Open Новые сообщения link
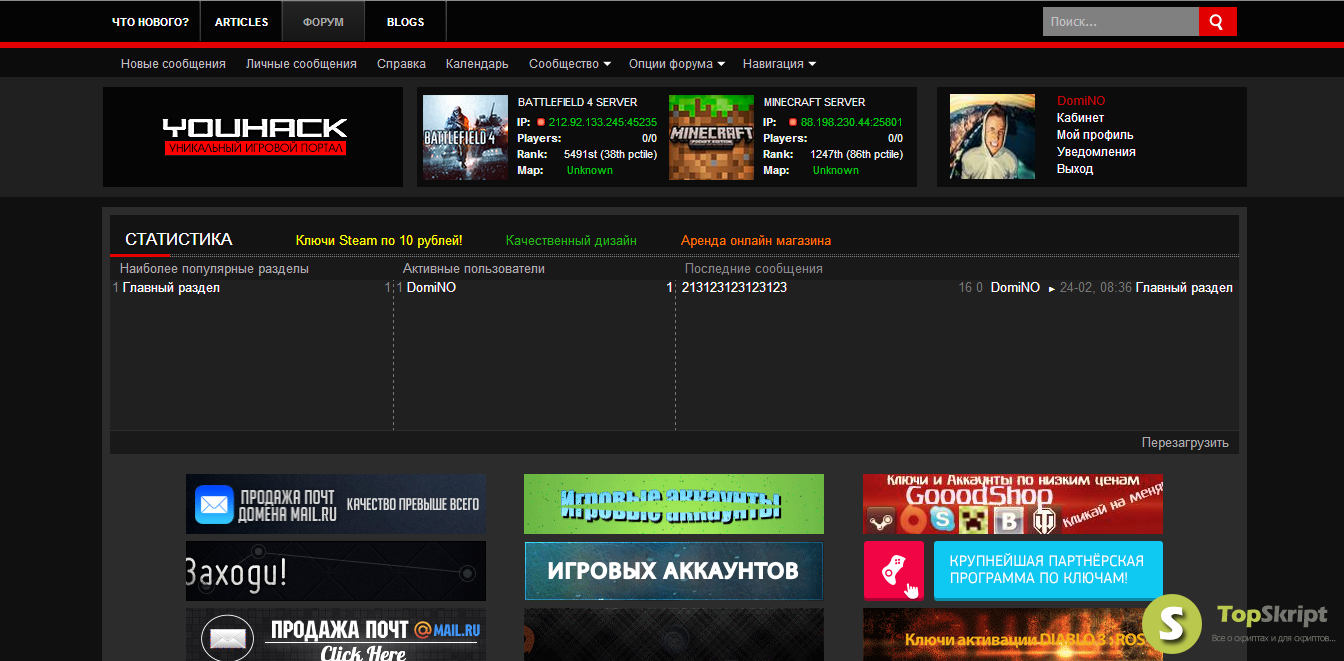 [x=173, y=64]
